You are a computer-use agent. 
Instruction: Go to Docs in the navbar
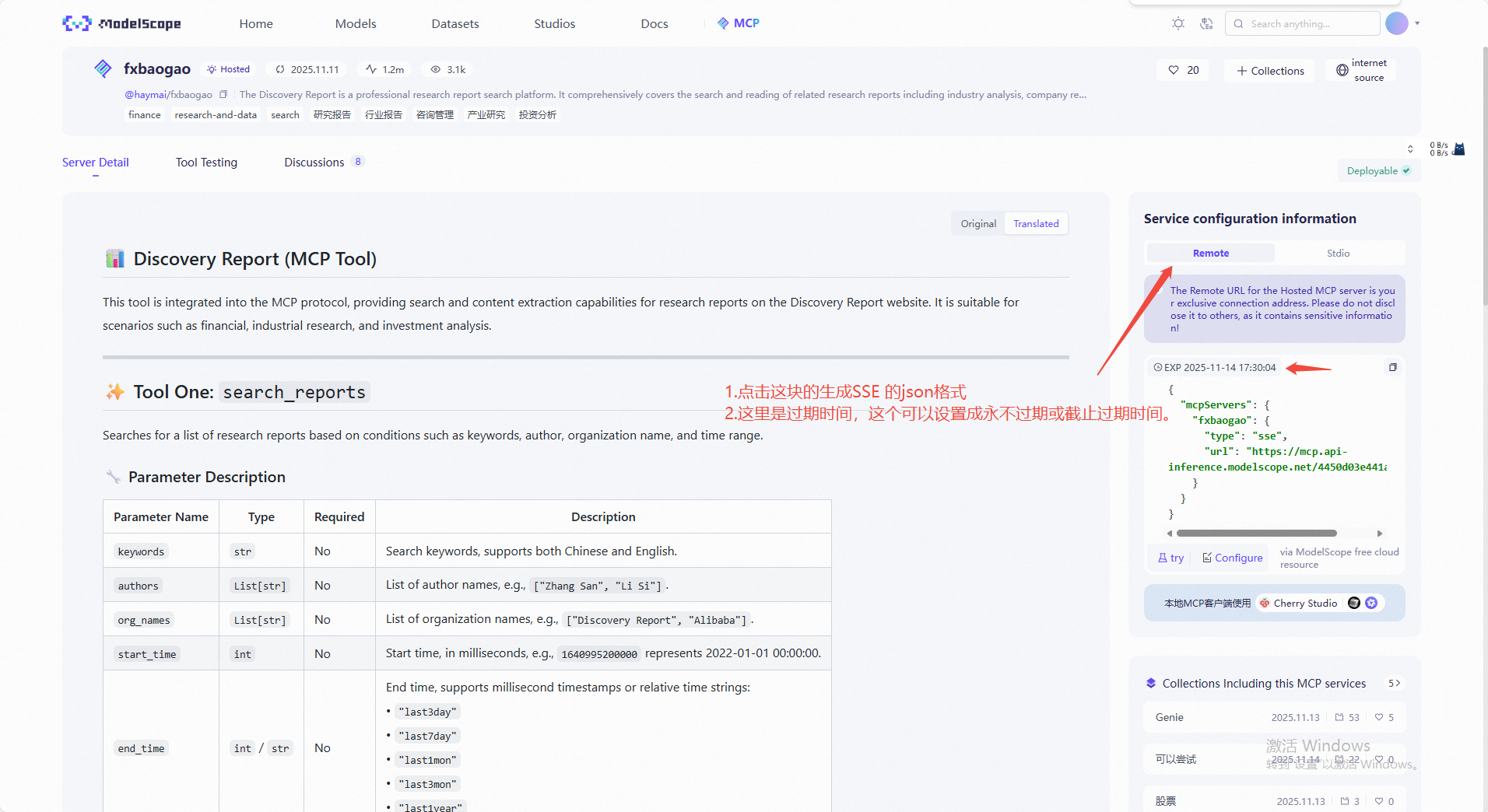(x=655, y=23)
